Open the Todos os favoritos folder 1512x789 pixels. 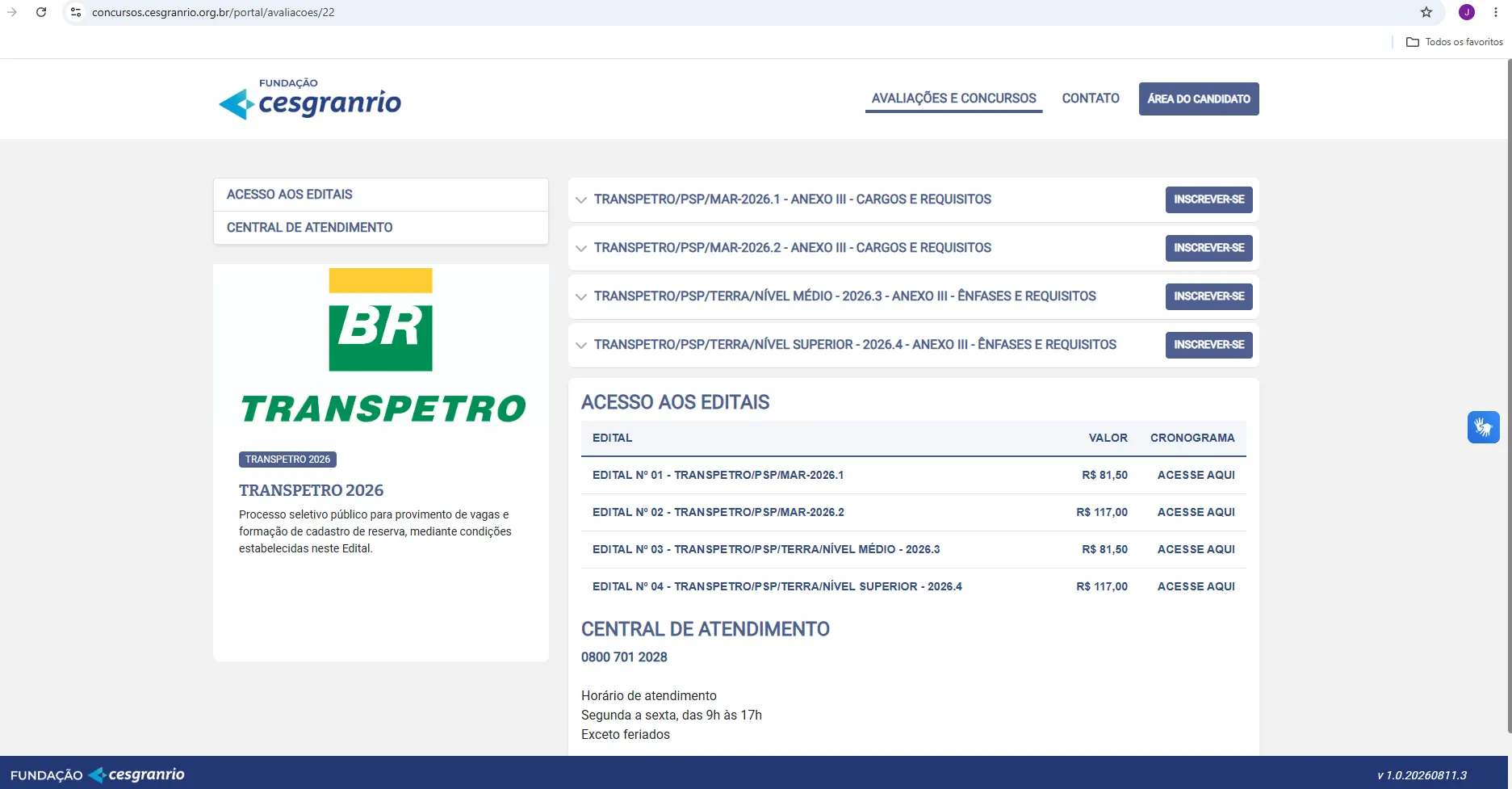pos(1455,42)
